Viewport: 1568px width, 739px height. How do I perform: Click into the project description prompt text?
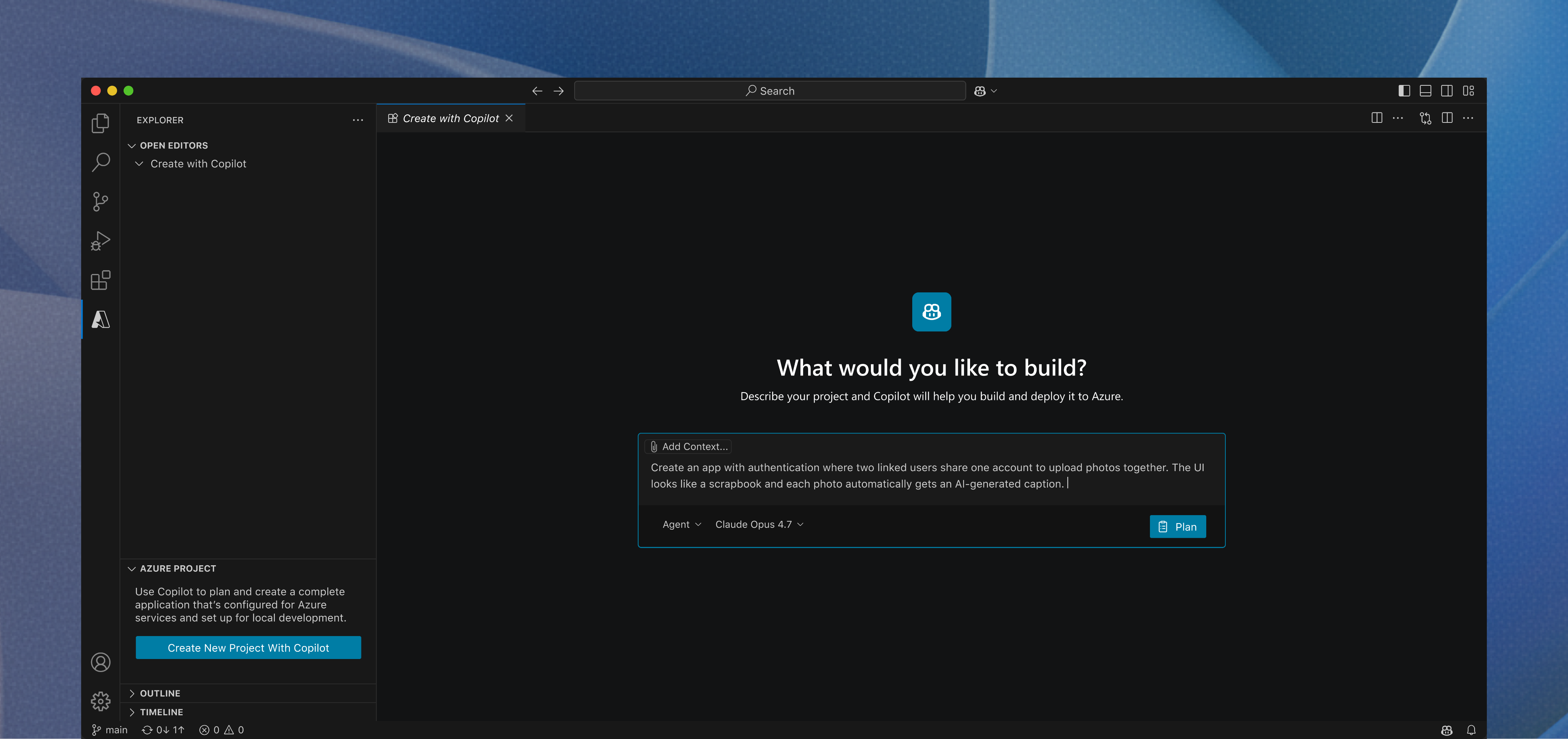927,476
